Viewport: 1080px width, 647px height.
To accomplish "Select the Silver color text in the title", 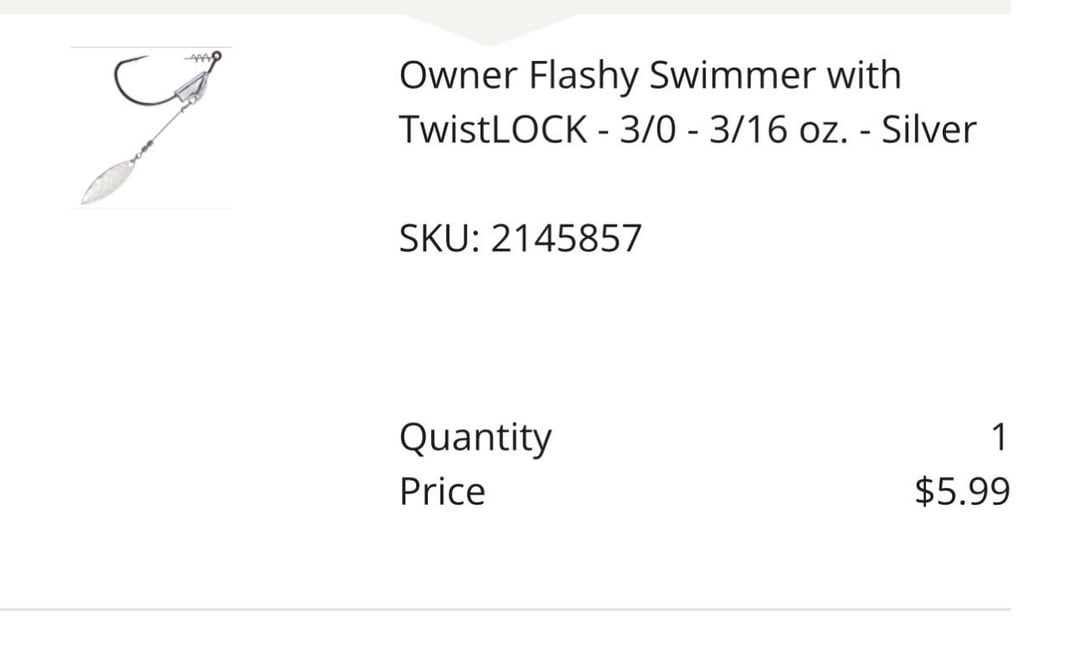I will pyautogui.click(x=928, y=130).
